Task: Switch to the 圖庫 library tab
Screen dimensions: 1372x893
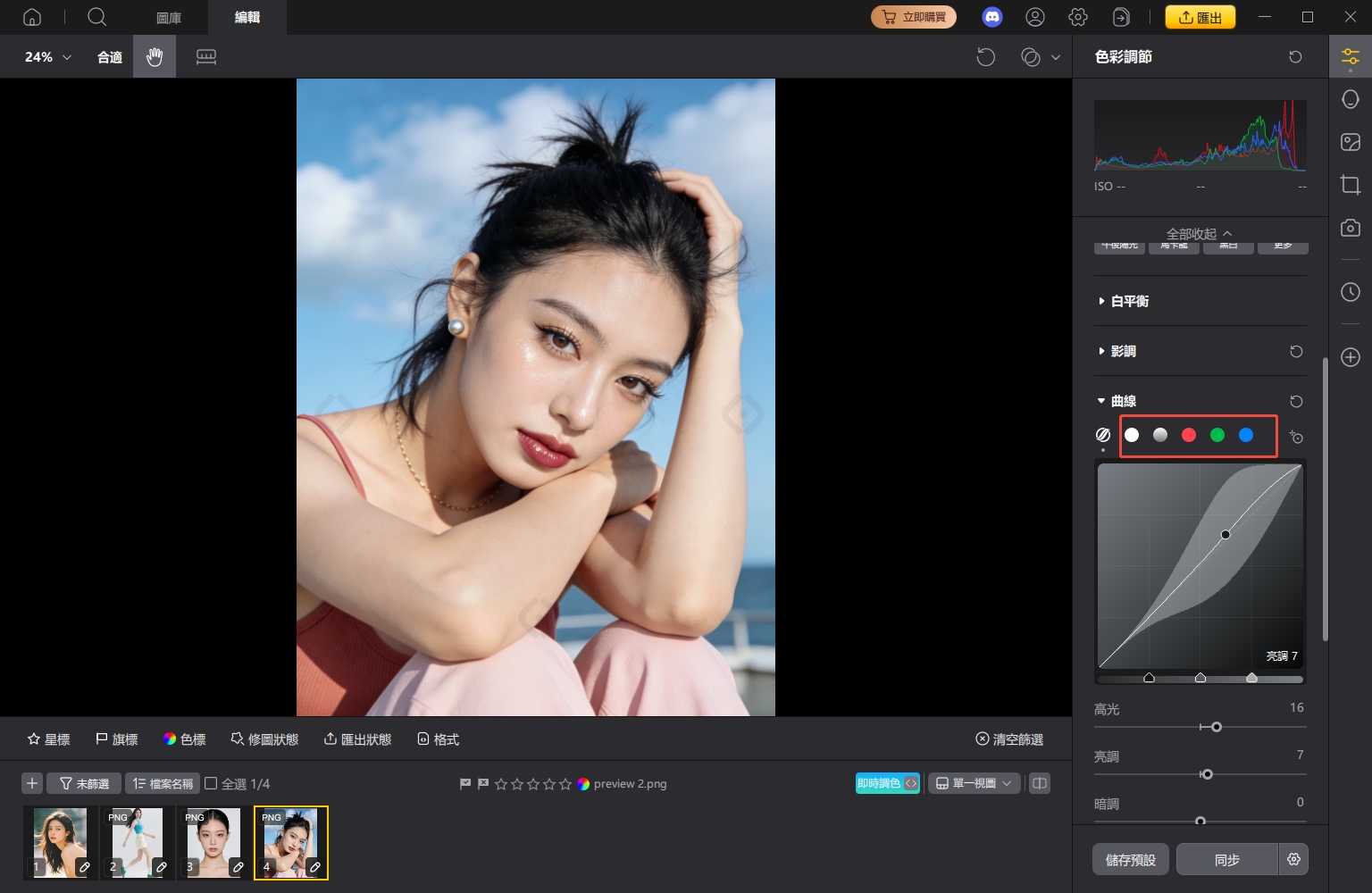Action: point(169,17)
